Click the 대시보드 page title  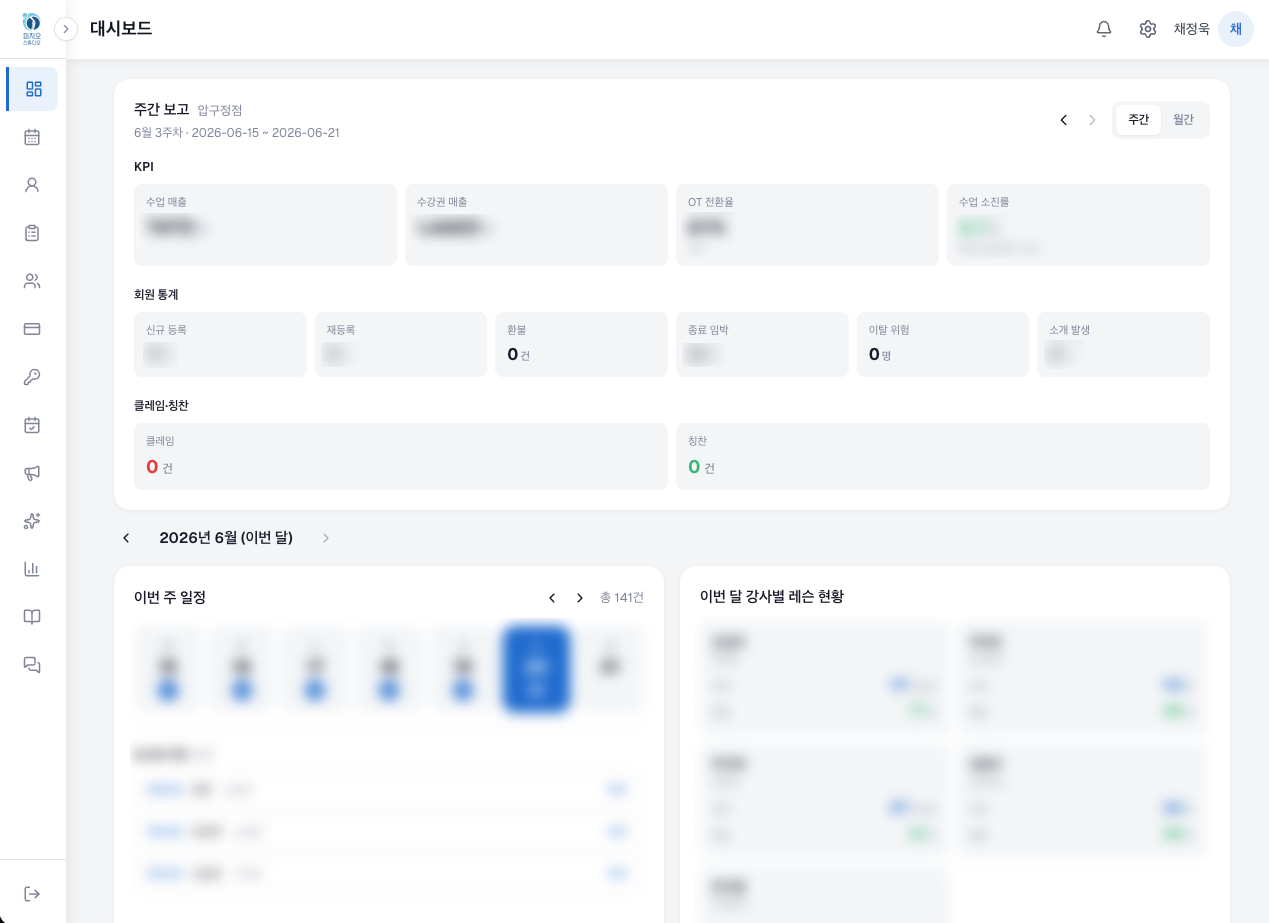(x=121, y=29)
